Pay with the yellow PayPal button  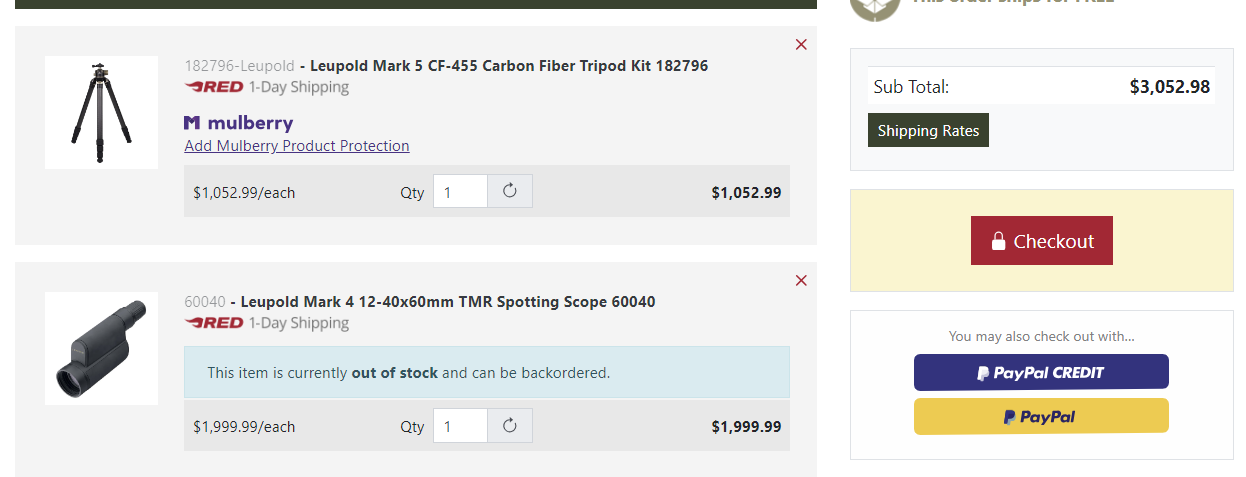pos(1041,416)
